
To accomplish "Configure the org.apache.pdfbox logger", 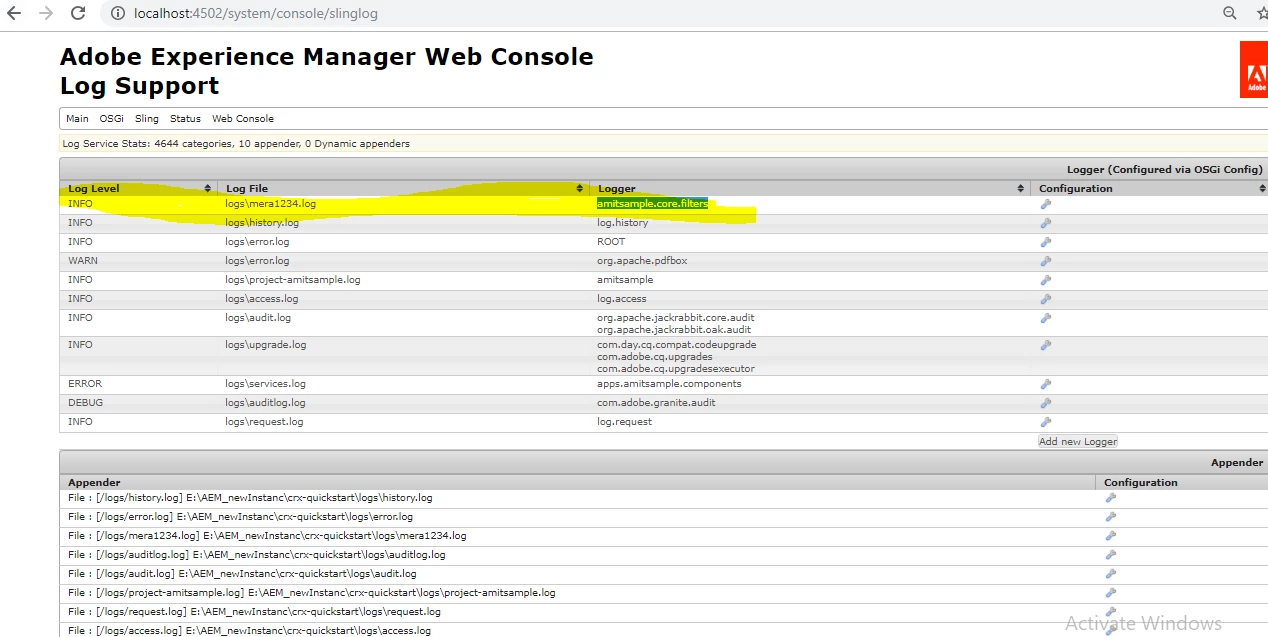I will pyautogui.click(x=1045, y=261).
